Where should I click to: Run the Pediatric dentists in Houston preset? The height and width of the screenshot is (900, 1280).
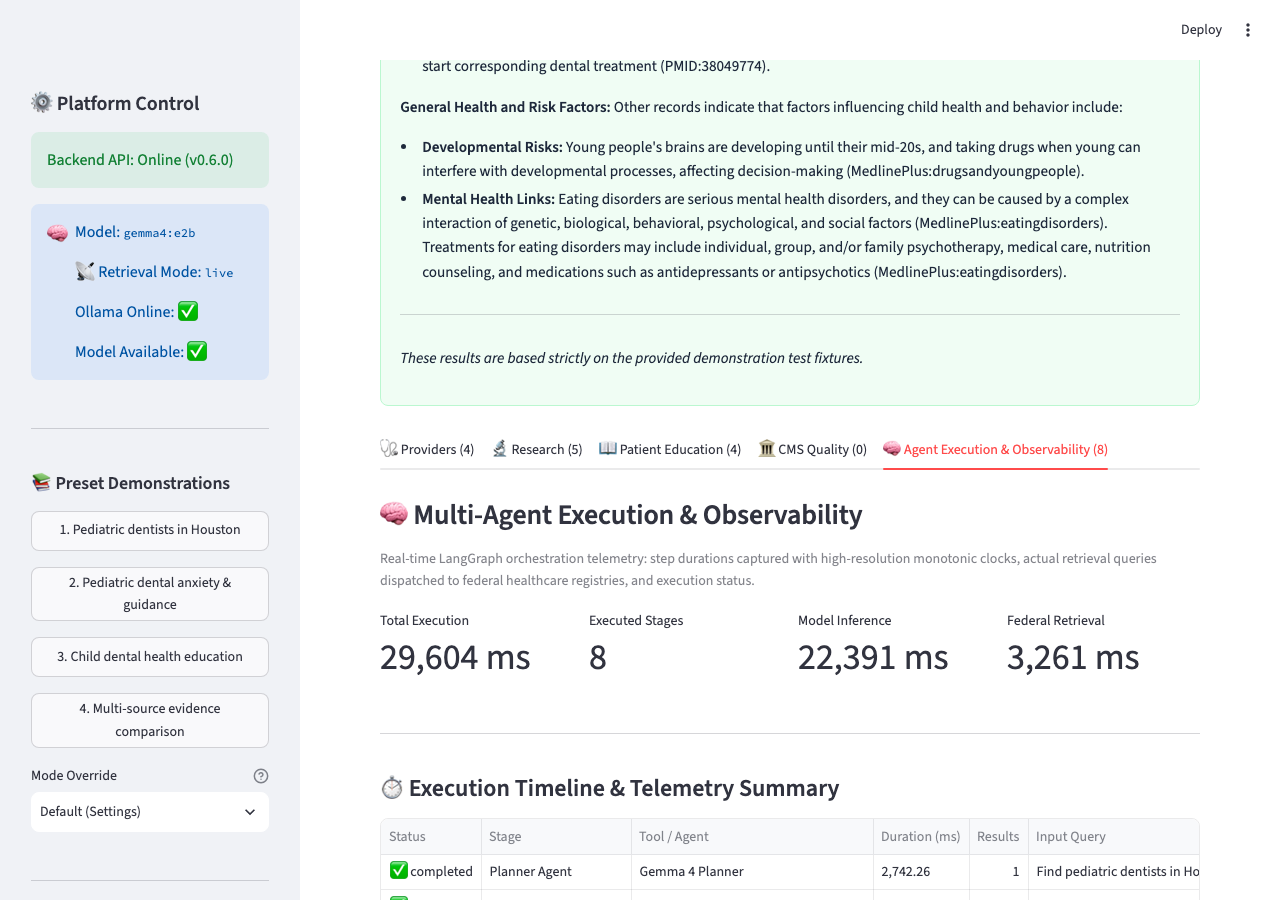click(x=150, y=530)
